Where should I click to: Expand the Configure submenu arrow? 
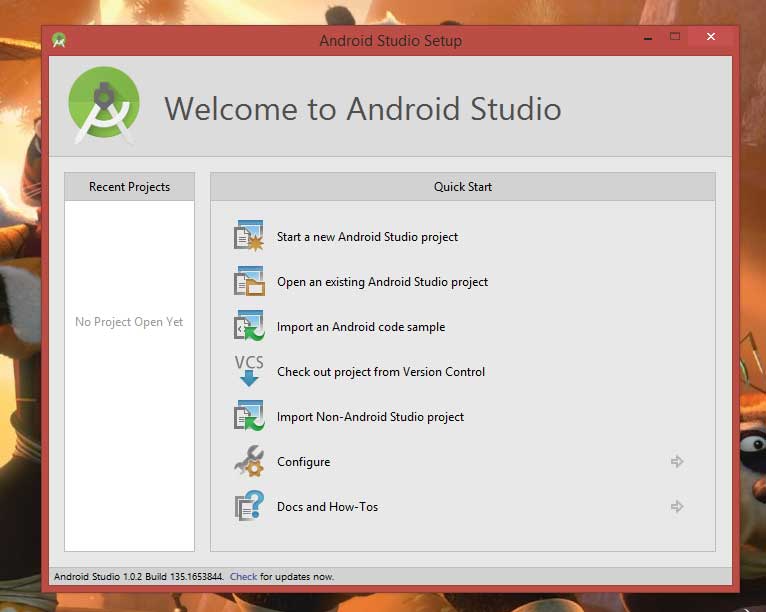coord(677,461)
